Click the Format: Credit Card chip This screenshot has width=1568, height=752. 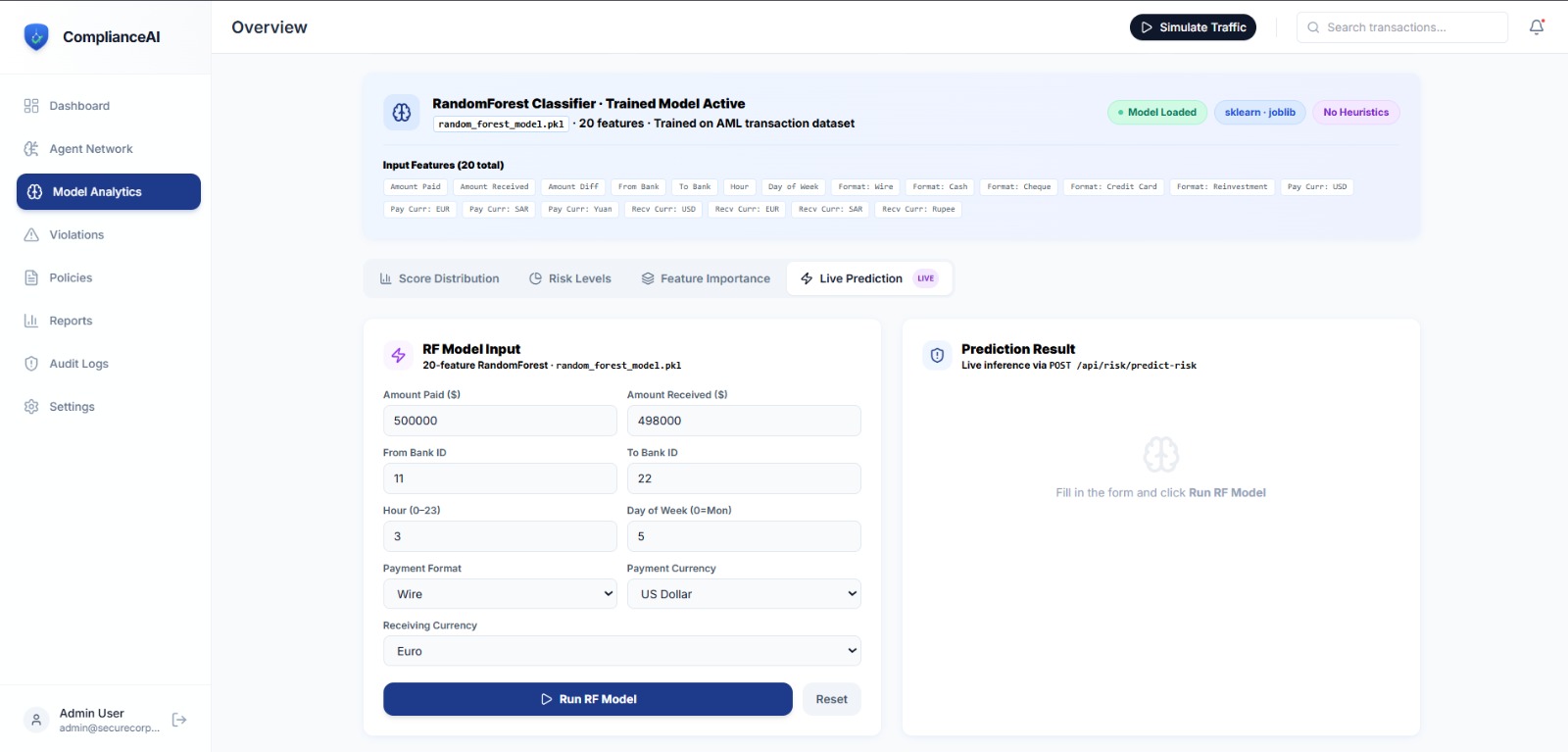click(1113, 186)
